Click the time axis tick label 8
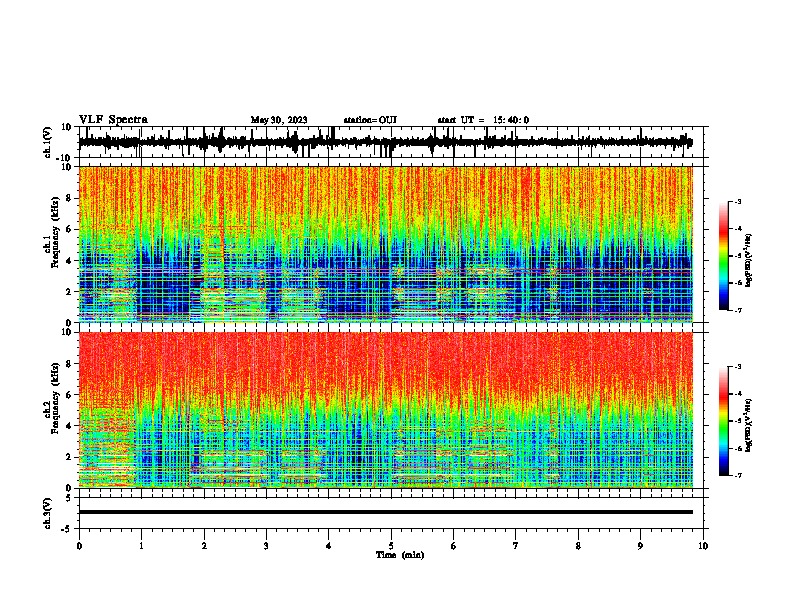The height and width of the screenshot is (612, 792). tap(578, 546)
